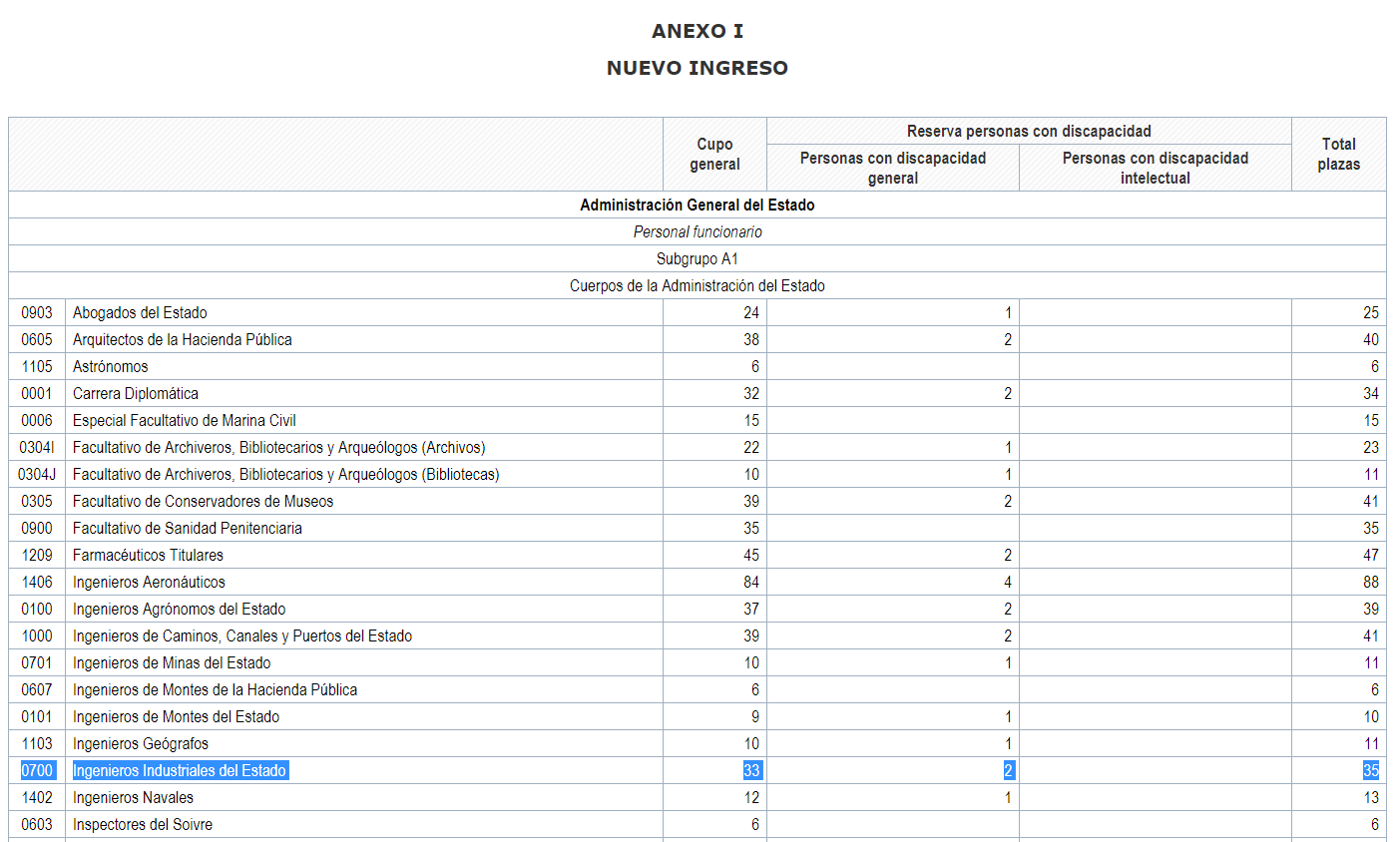This screenshot has width=1400, height=842.
Task: Click the Personas con discapacidad intelectual header
Action: pyautogui.click(x=1155, y=168)
